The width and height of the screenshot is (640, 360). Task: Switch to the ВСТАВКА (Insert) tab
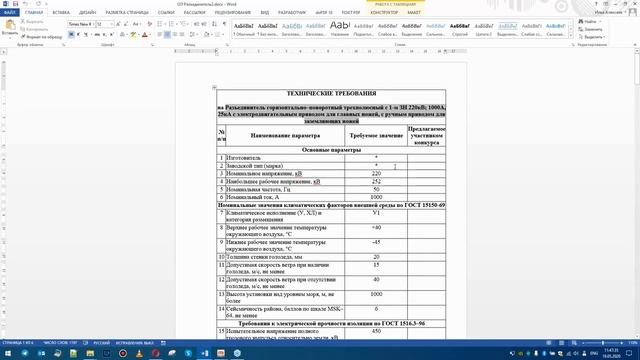(61, 13)
